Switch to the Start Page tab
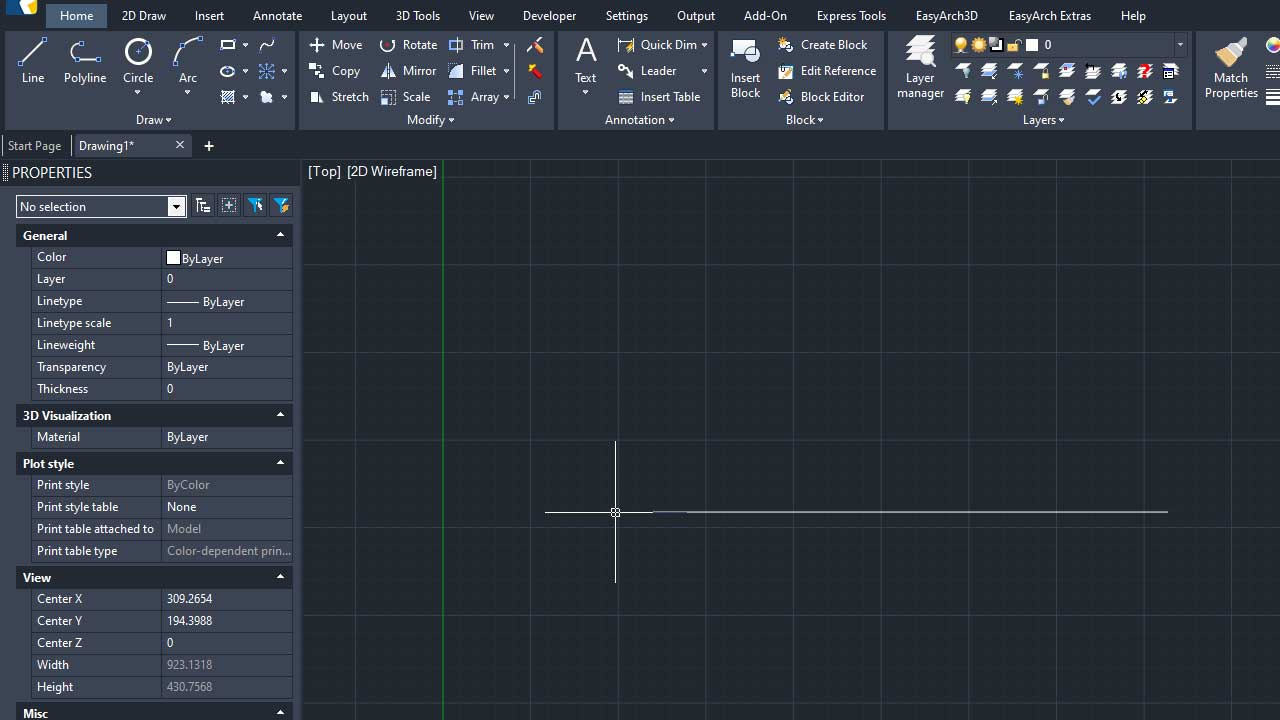Image resolution: width=1280 pixels, height=720 pixels. click(35, 146)
